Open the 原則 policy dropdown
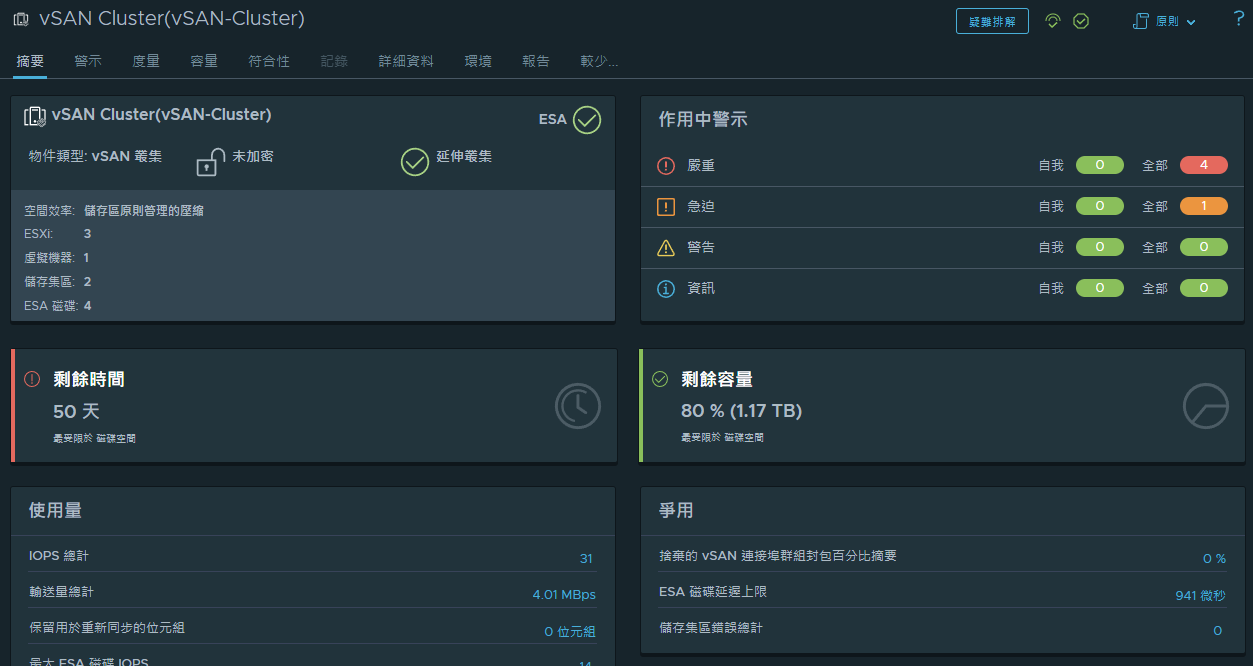 click(x=1164, y=21)
